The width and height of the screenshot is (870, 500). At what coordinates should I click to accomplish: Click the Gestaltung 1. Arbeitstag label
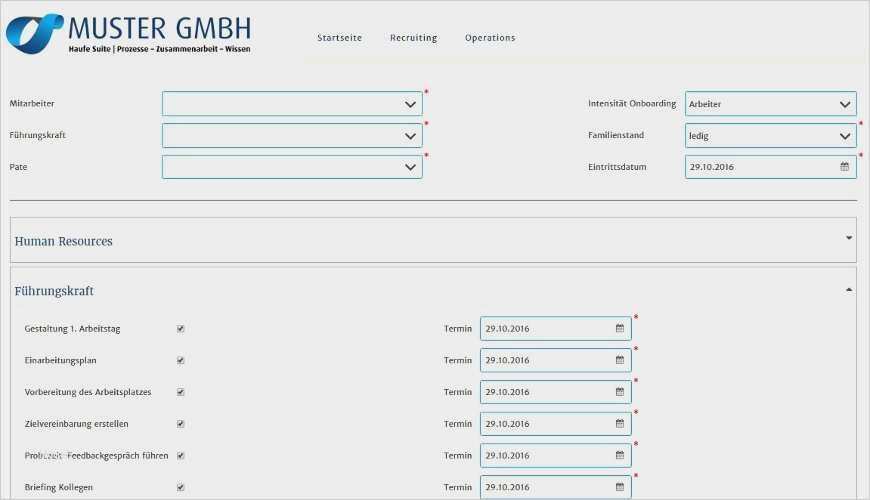coord(72,329)
